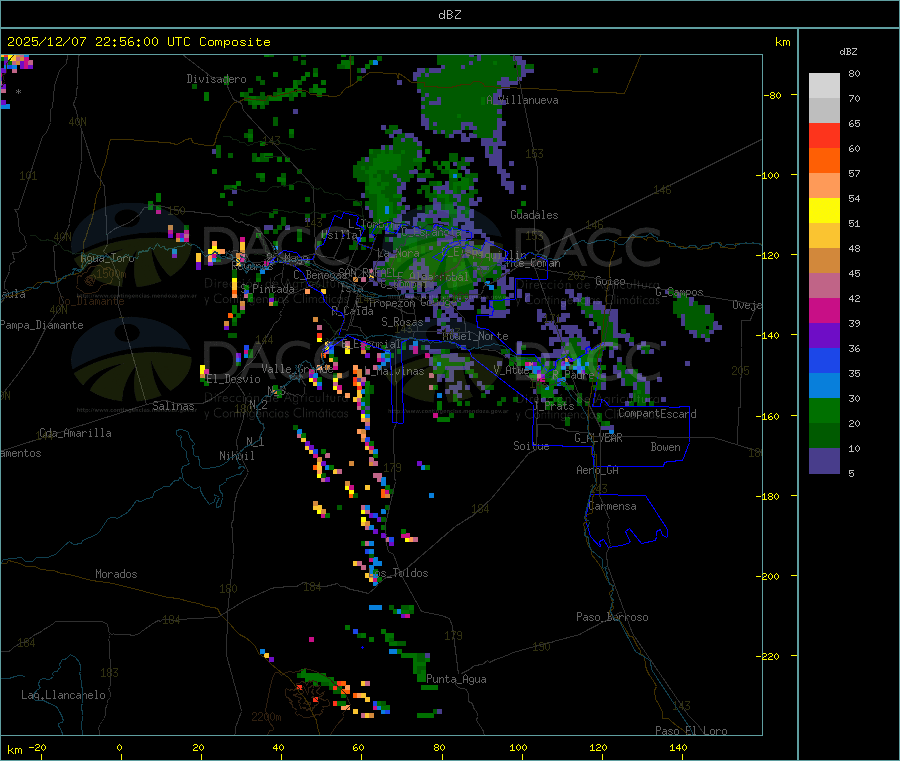The image size is (900, 761).
Task: Select the 'Soitue' location label
Action: pyautogui.click(x=531, y=446)
